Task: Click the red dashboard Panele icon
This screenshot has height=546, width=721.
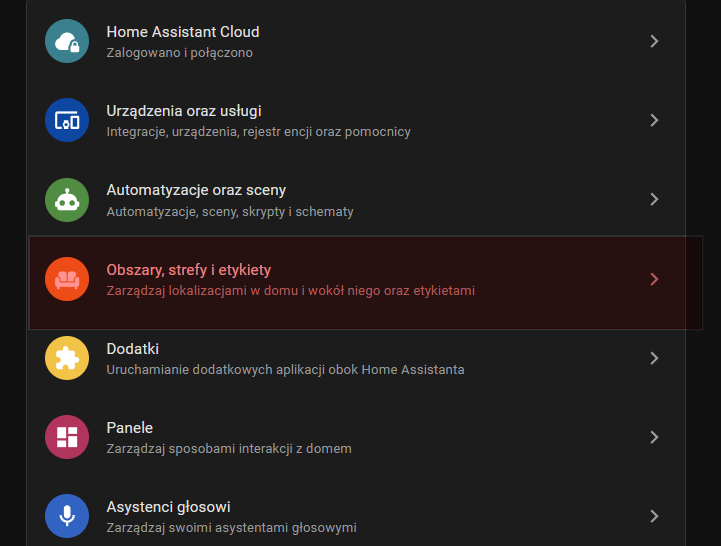Action: 67,437
